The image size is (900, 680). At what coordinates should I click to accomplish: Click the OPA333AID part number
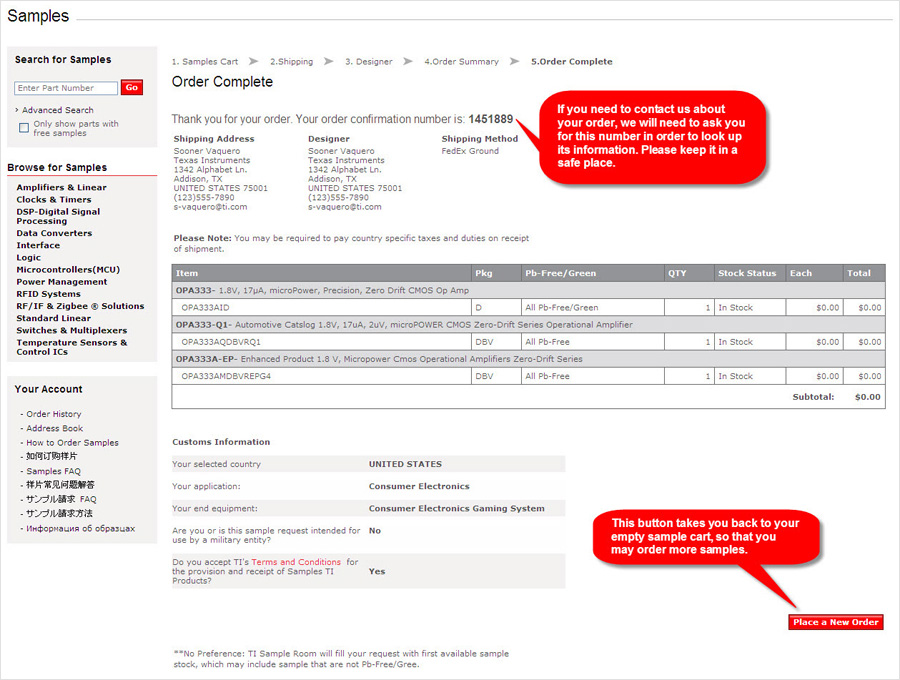tap(205, 307)
